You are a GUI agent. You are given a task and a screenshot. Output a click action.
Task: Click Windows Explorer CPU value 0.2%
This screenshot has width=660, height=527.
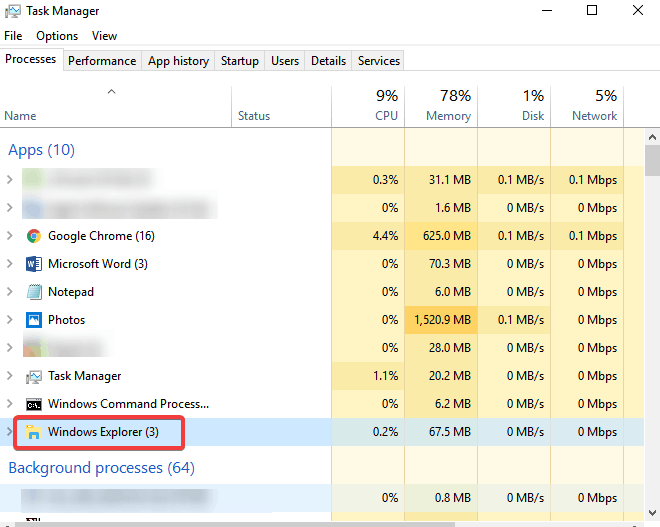pos(385,432)
